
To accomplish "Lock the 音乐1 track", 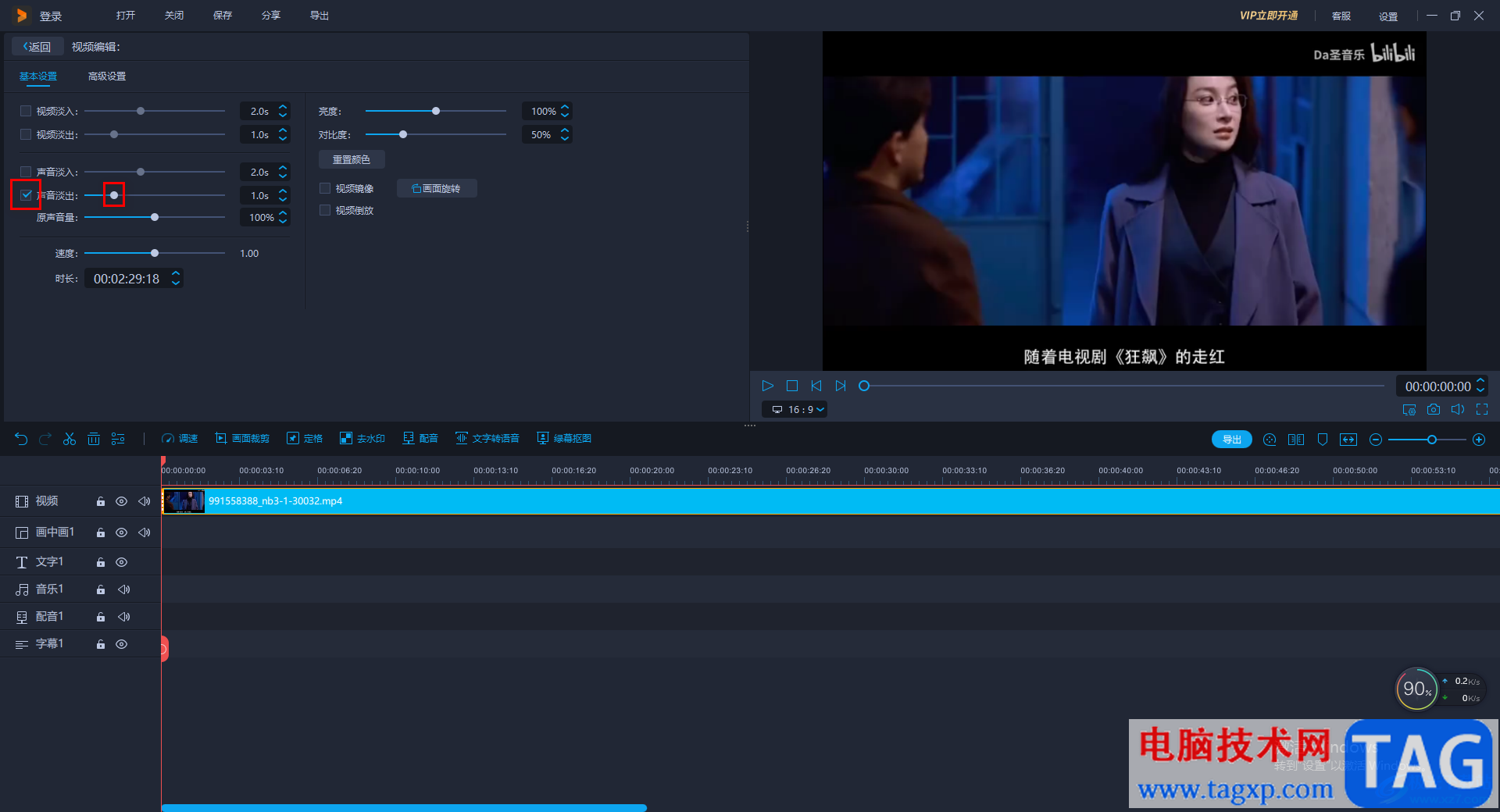I will (101, 589).
